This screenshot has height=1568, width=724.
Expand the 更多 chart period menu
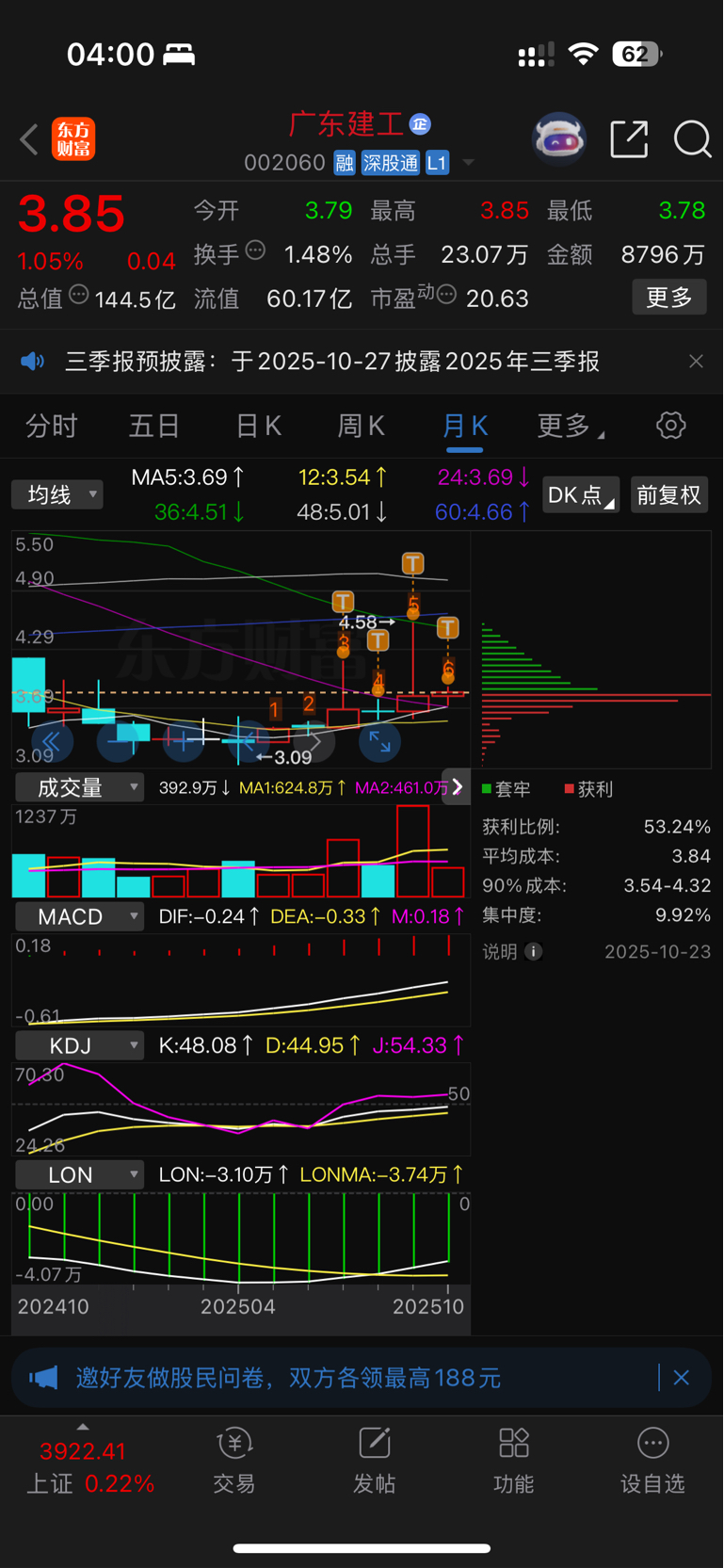571,426
